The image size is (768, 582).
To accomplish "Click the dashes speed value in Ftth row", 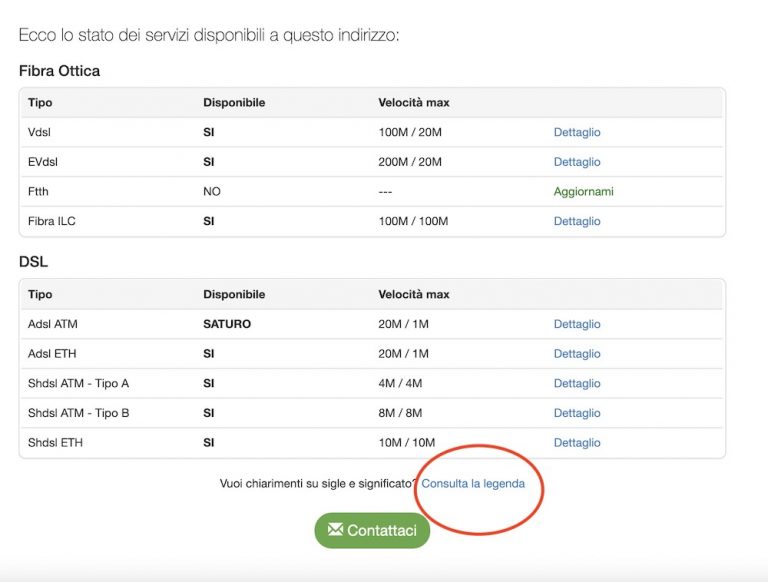I will point(385,192).
